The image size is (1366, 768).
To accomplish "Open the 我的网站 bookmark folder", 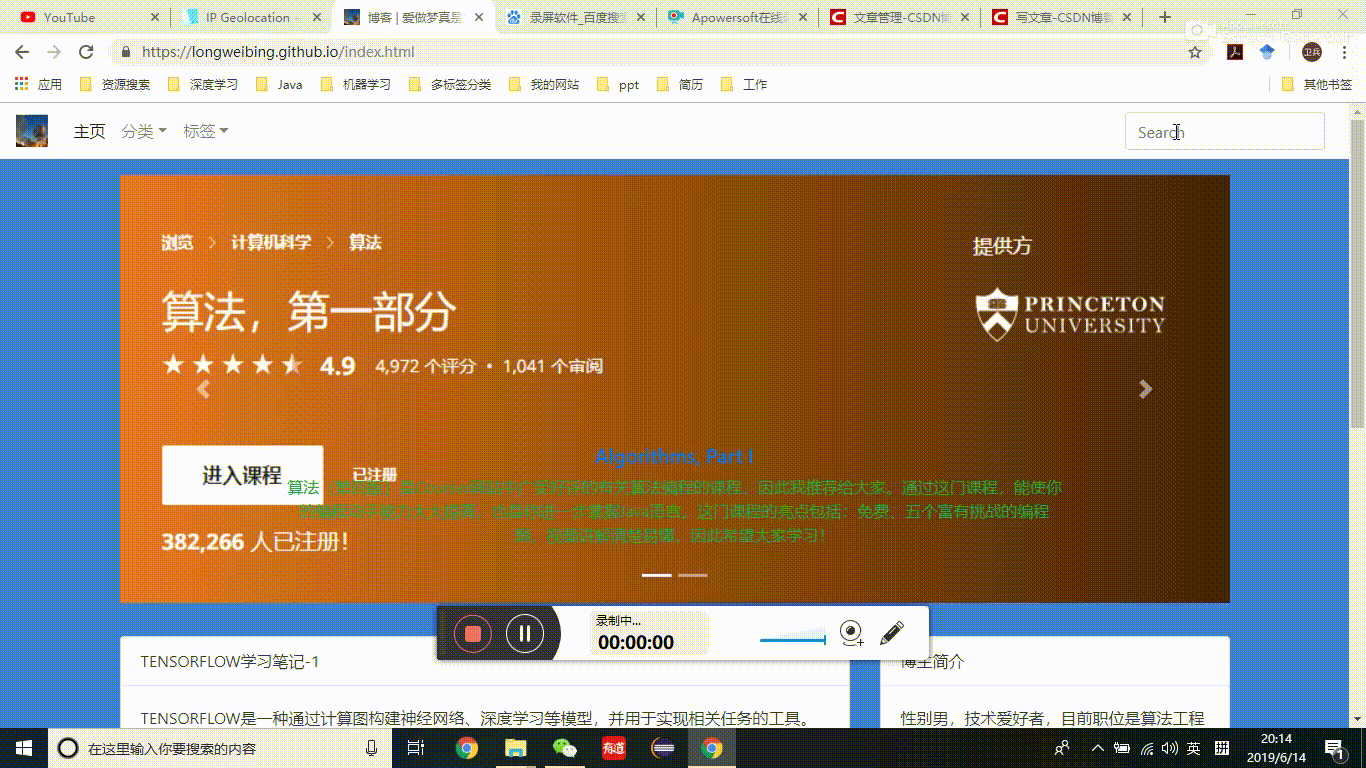I will click(544, 85).
